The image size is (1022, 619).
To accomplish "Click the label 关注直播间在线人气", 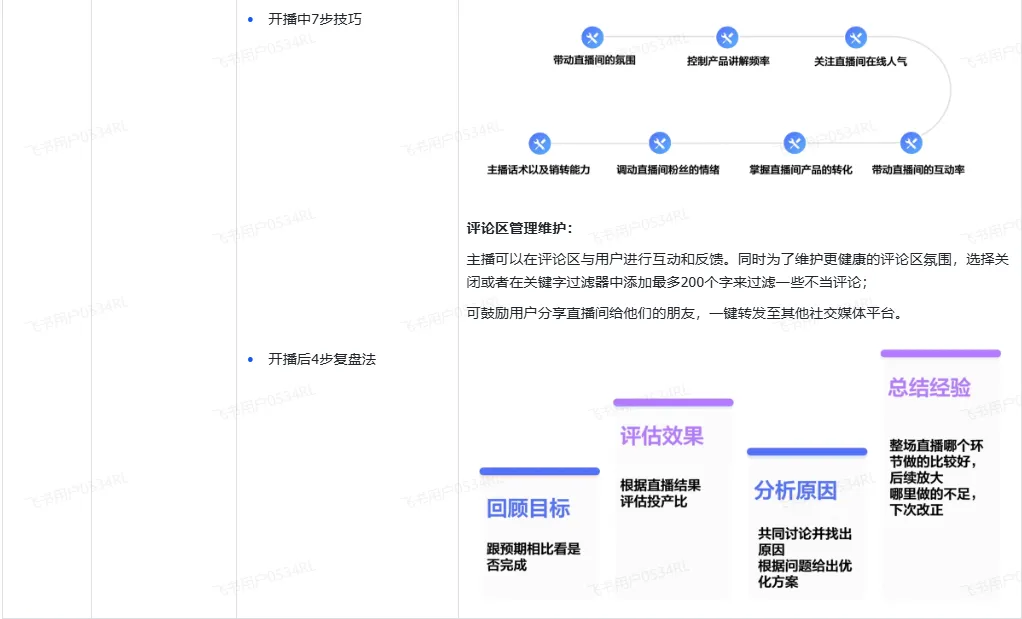I will click(860, 61).
